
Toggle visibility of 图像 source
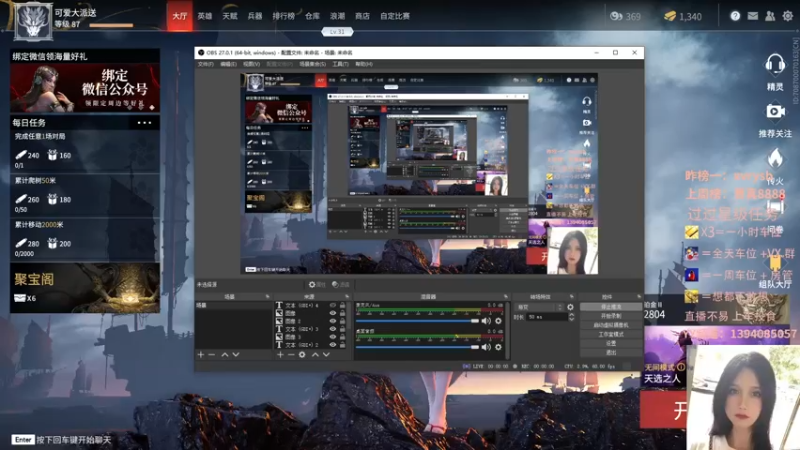pyautogui.click(x=333, y=313)
